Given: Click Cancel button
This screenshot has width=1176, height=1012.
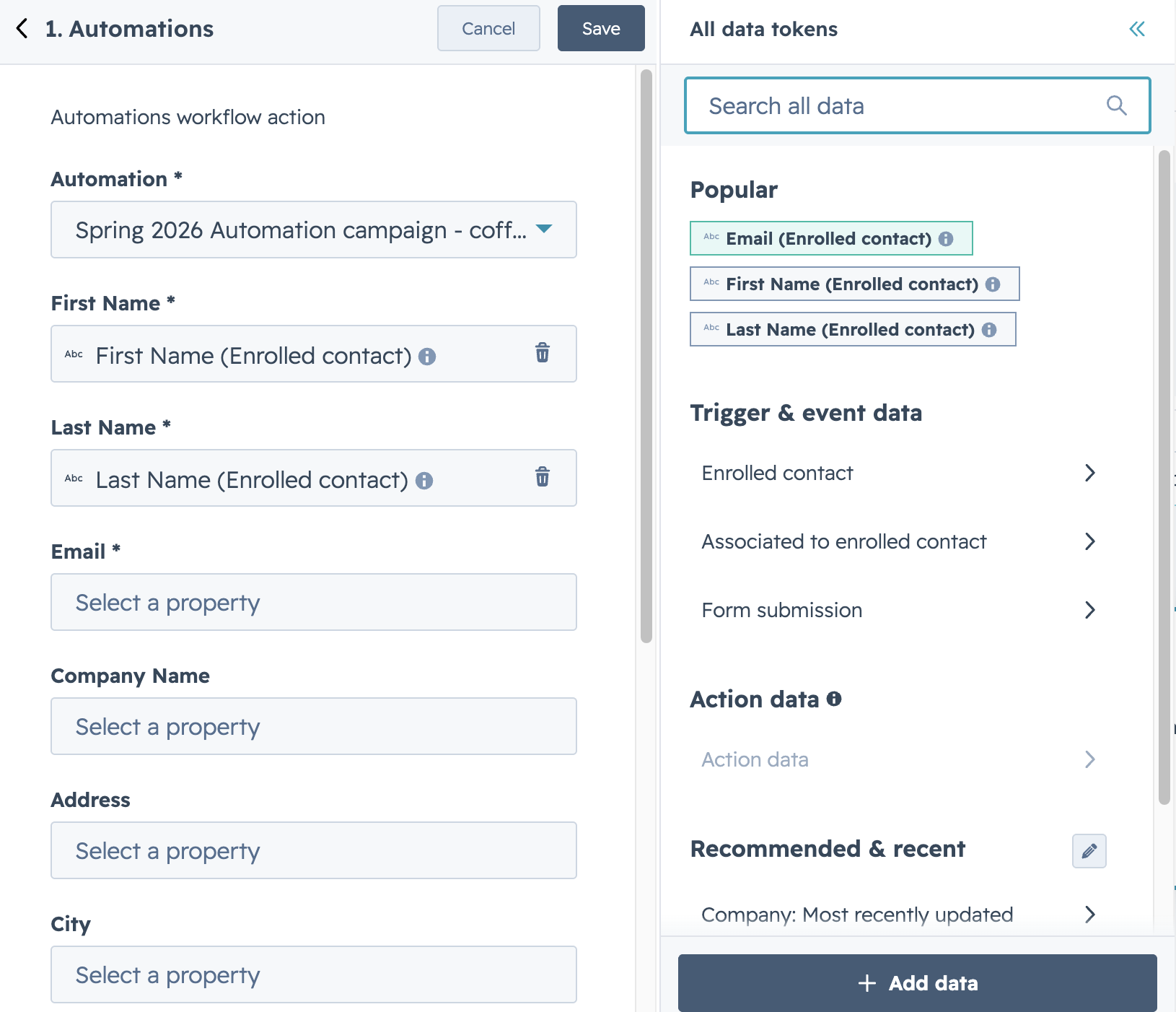Looking at the screenshot, I should coord(488,28).
